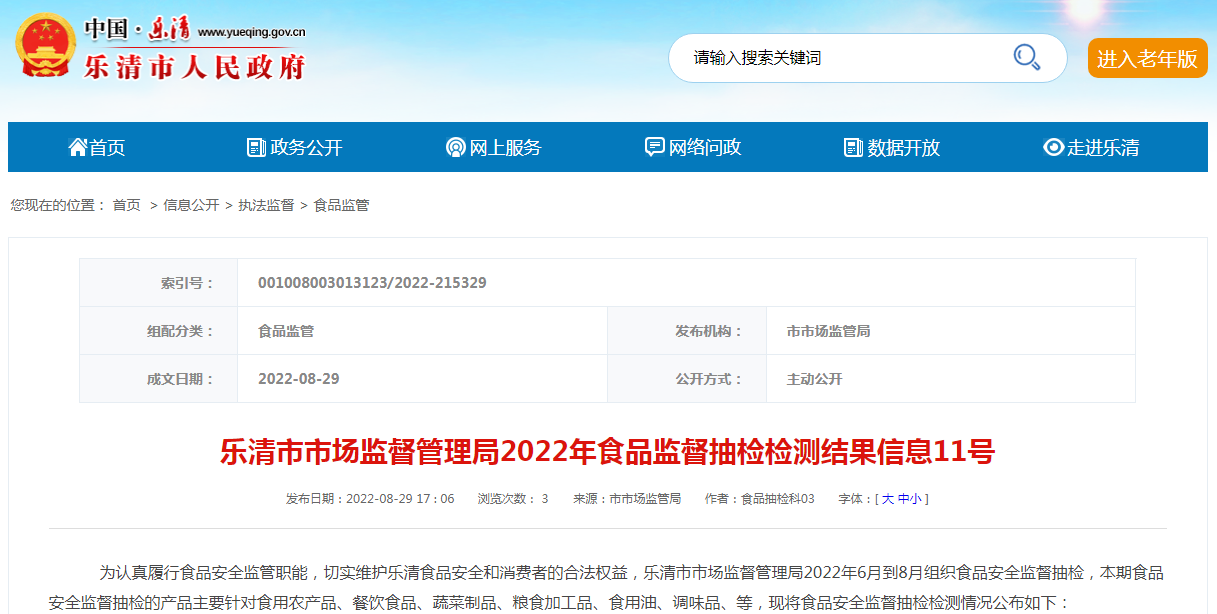Click the data icon beside 数据开放
1217x614 pixels.
coord(853,147)
